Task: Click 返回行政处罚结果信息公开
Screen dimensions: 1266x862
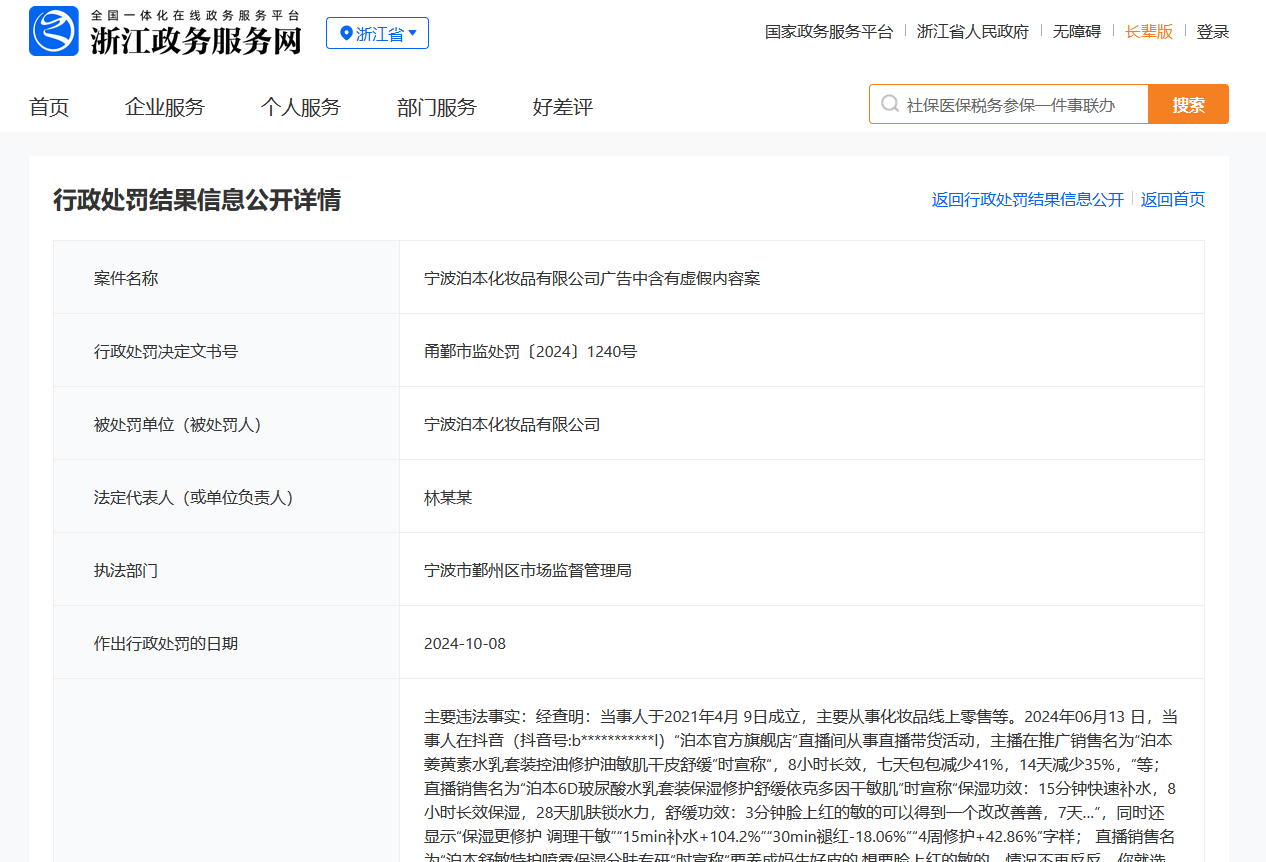Action: [1026, 200]
